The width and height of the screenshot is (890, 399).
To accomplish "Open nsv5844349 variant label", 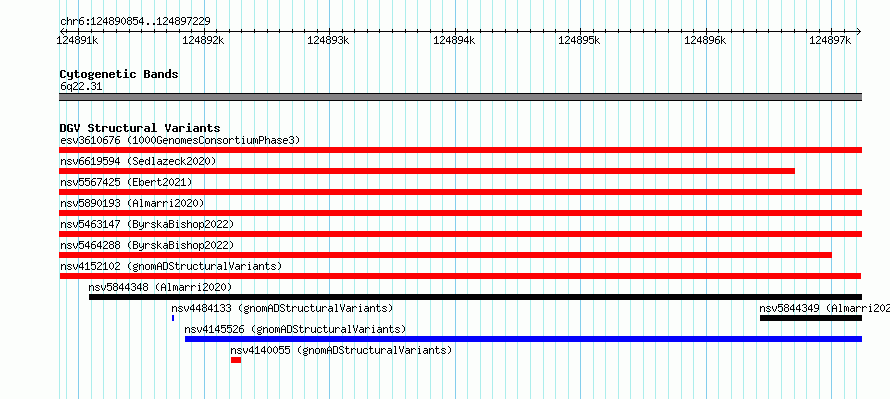I will point(824,308).
